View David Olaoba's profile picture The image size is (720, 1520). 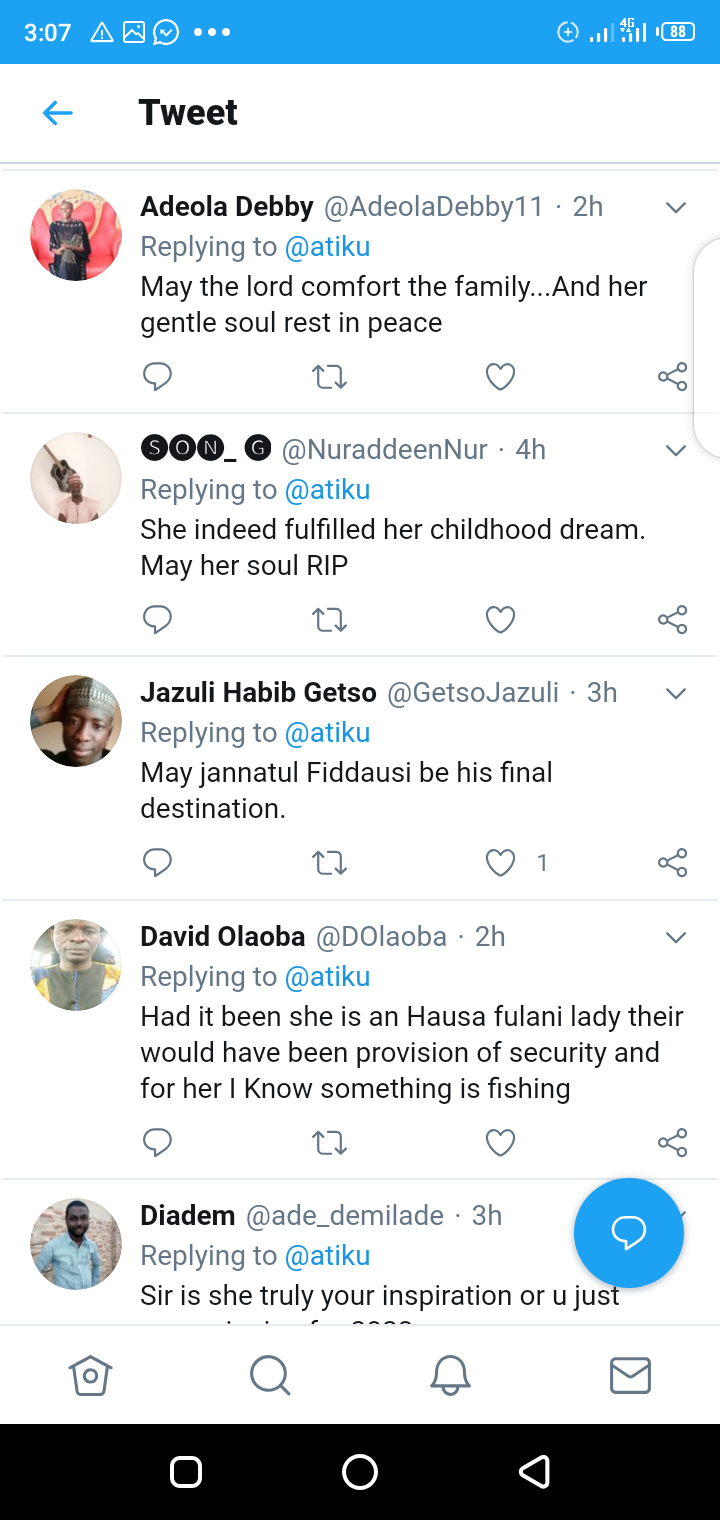pyautogui.click(x=76, y=965)
